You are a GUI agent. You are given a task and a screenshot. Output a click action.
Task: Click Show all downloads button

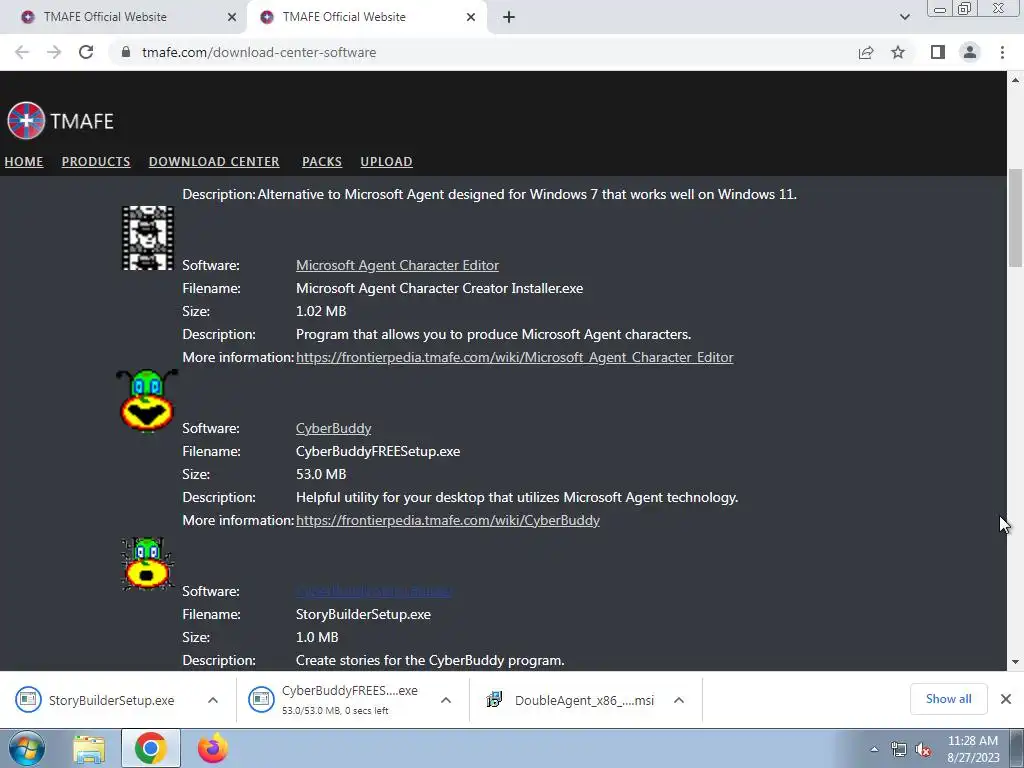[x=948, y=699]
